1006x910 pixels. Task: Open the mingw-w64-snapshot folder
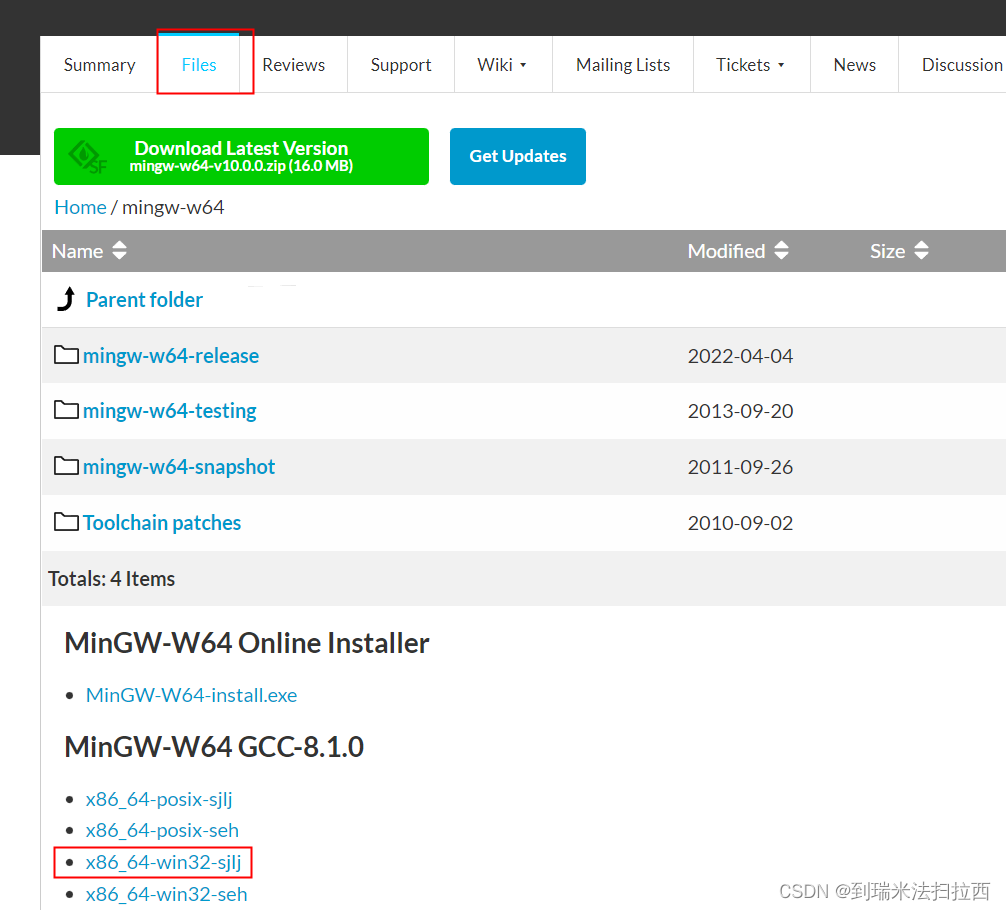179,467
